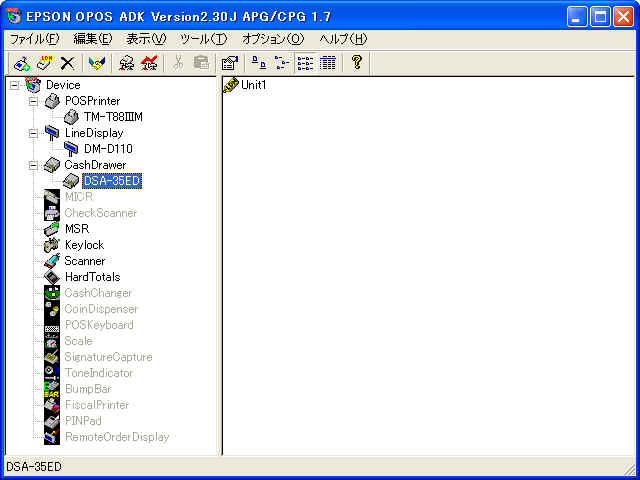Select greyed CoinDispenser tree entry
The width and height of the screenshot is (640, 480).
[101, 309]
